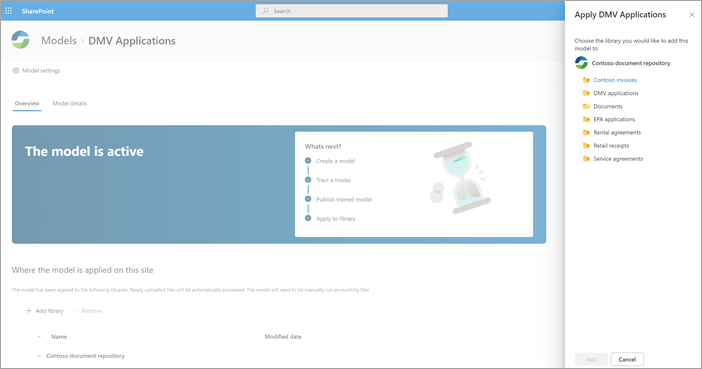
Task: Select the Rental agreements library
Action: pos(617,133)
